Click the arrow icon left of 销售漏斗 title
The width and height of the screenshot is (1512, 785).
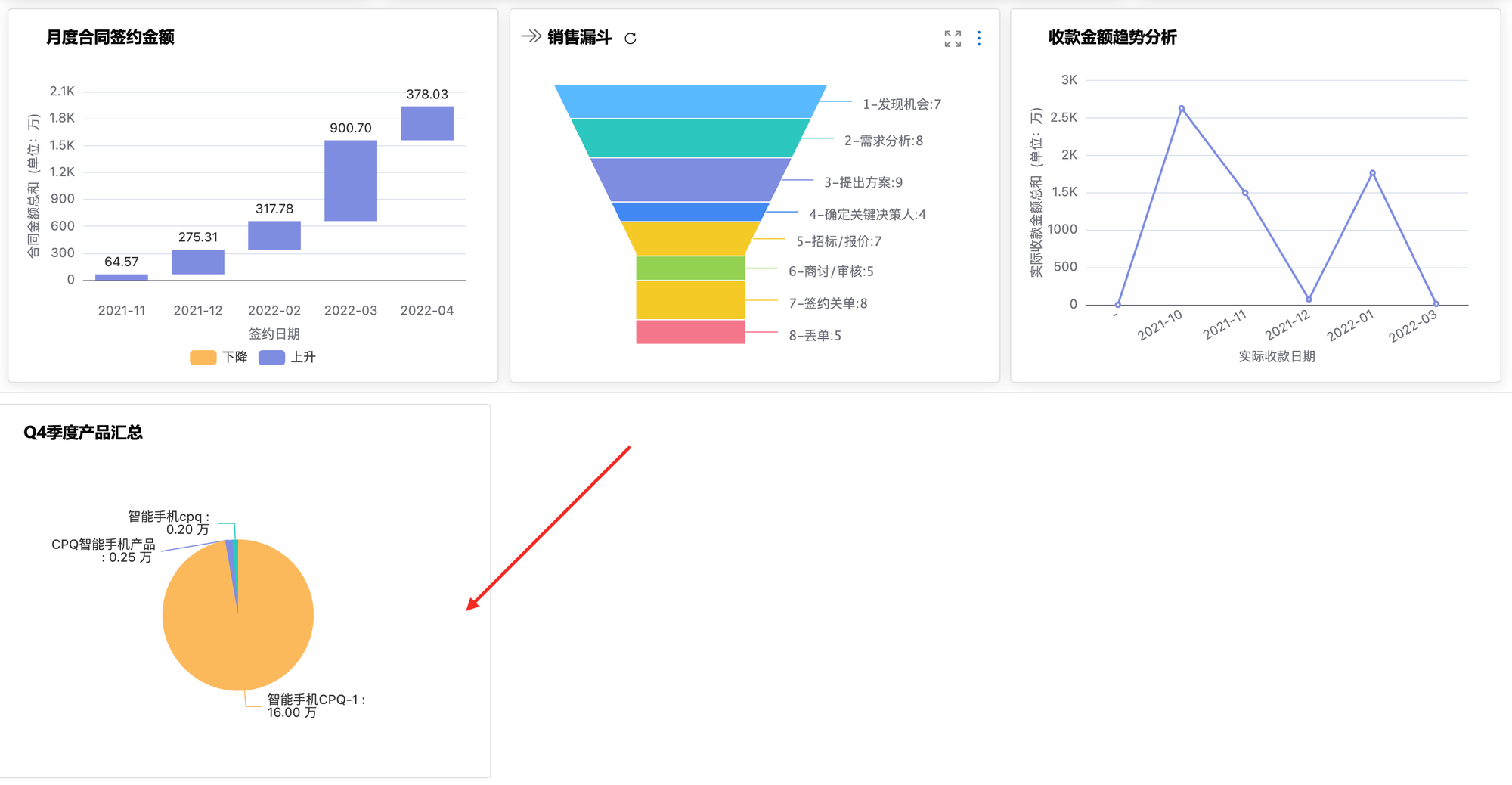click(x=531, y=36)
